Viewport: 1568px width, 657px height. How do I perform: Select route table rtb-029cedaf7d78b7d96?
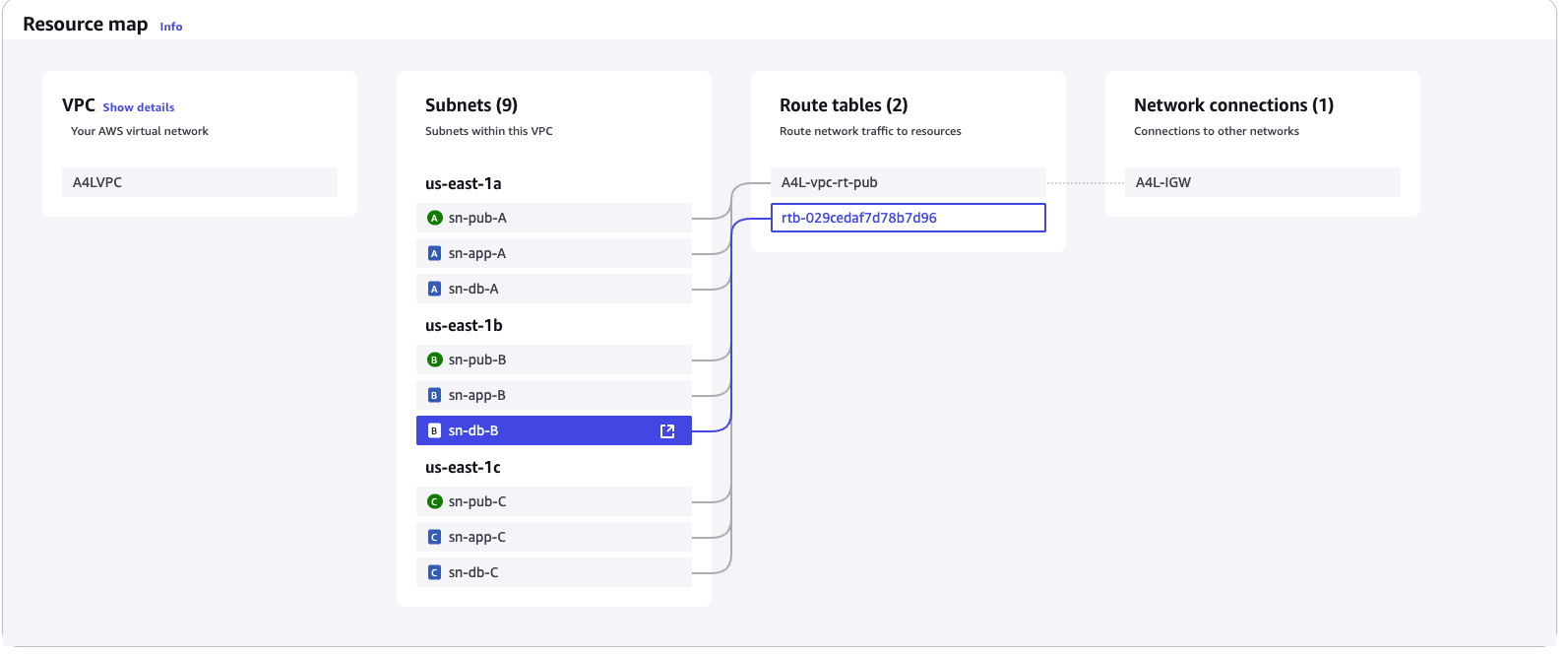[x=909, y=218]
